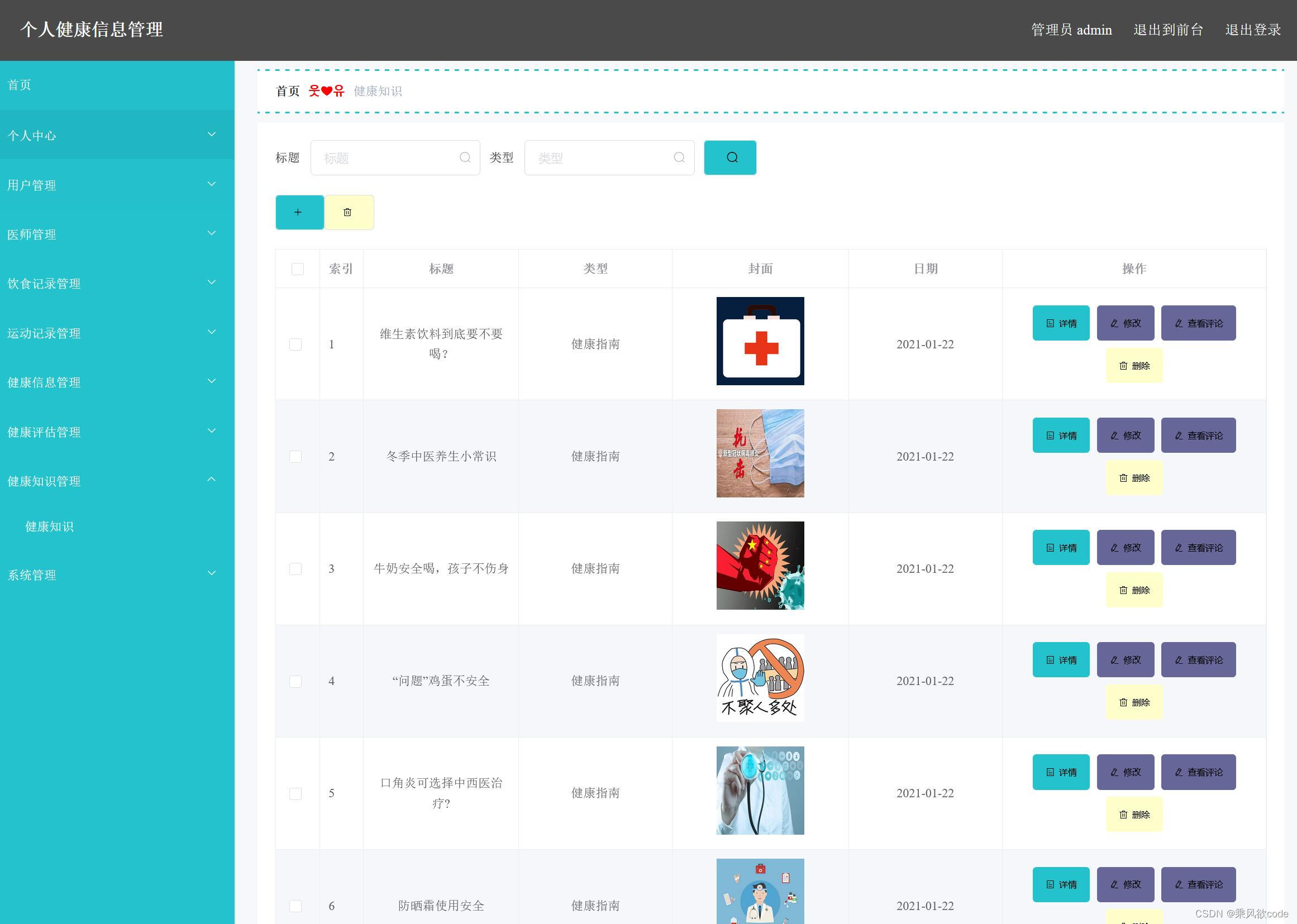This screenshot has height=924, width=1297.
Task: Click the 退出到前台 link
Action: click(x=1167, y=30)
